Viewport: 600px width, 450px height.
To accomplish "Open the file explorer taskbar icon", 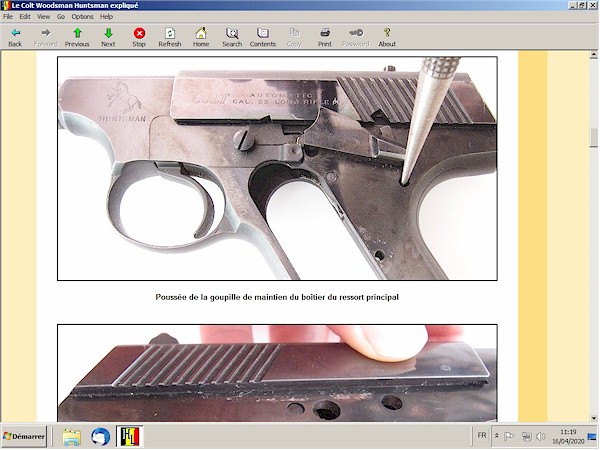I will point(72,437).
